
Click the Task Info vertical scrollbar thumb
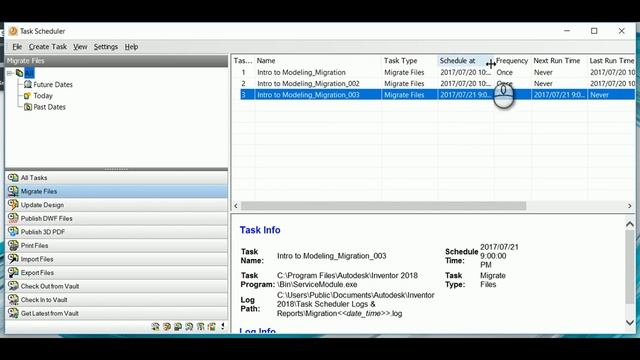pos(630,267)
